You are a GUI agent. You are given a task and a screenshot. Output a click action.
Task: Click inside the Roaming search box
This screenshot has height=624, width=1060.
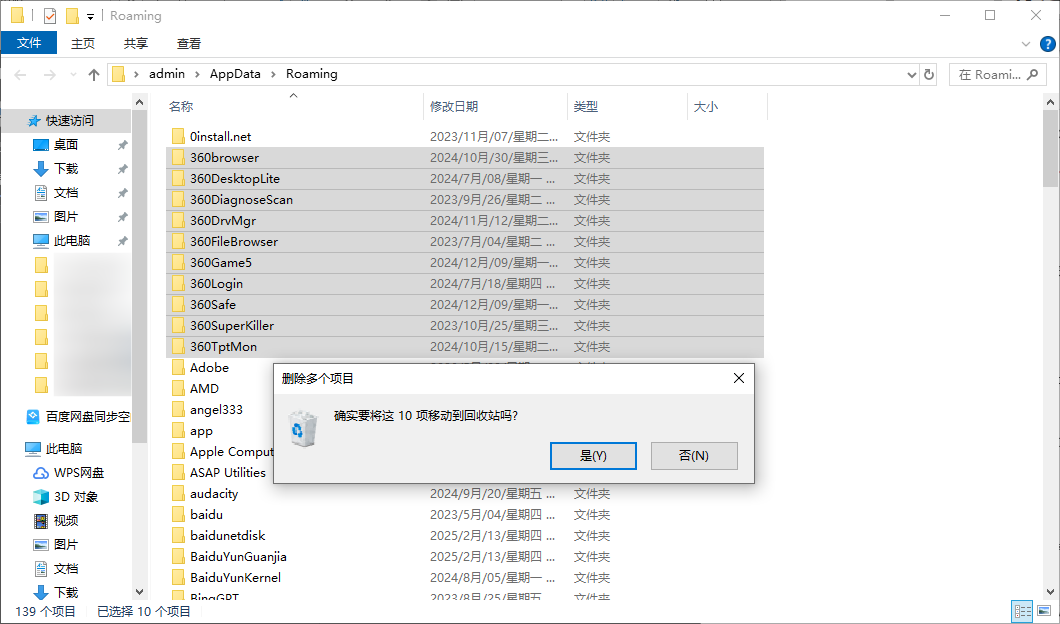990,73
